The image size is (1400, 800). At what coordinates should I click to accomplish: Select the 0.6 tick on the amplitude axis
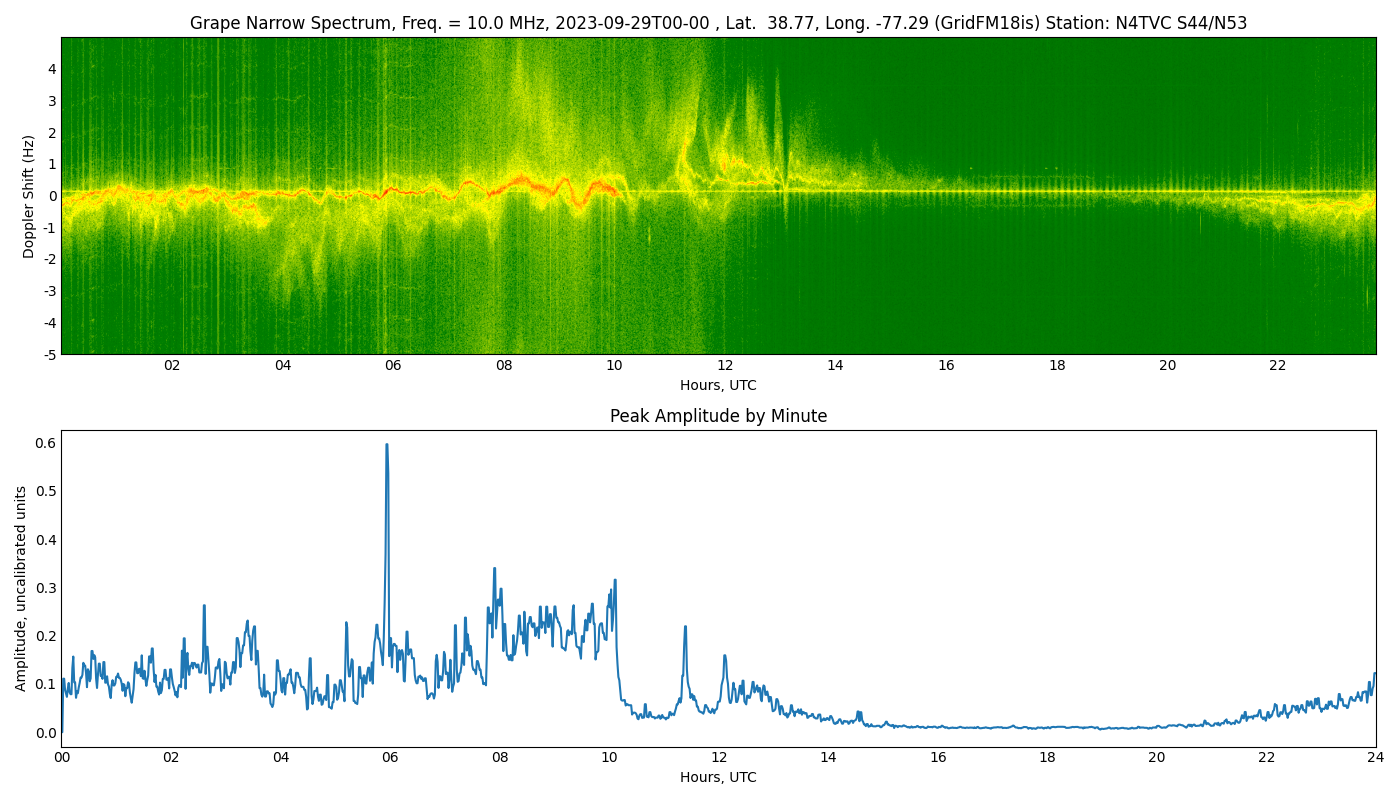tap(45, 443)
